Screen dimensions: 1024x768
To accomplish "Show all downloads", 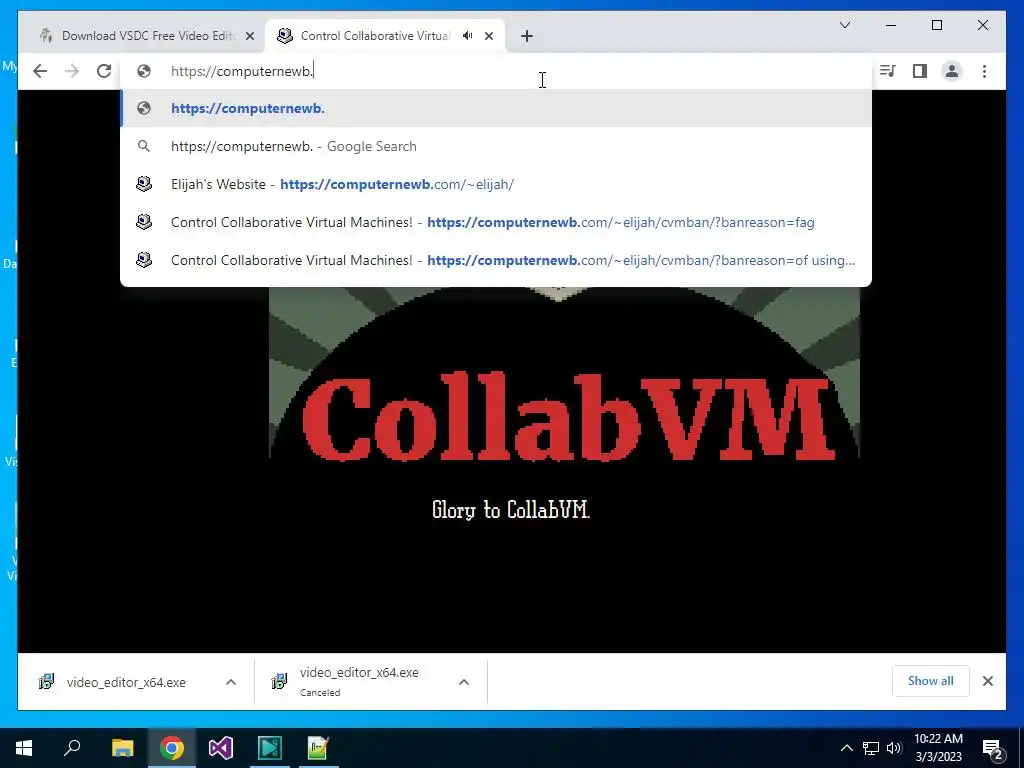I will click(931, 681).
